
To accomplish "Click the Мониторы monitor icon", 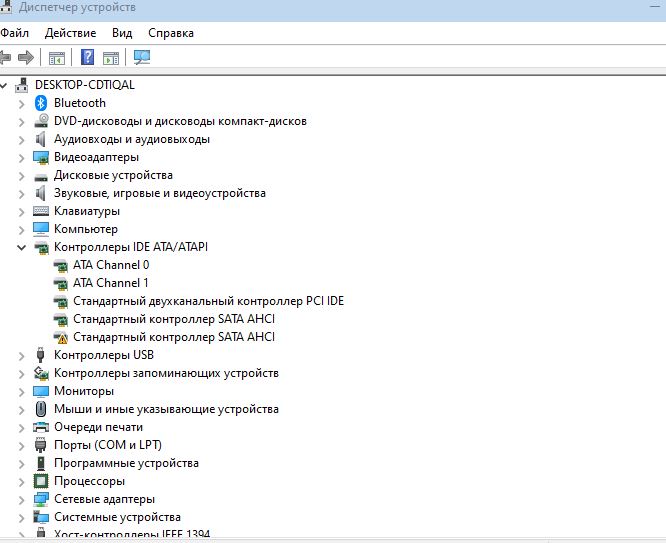I will tap(41, 391).
